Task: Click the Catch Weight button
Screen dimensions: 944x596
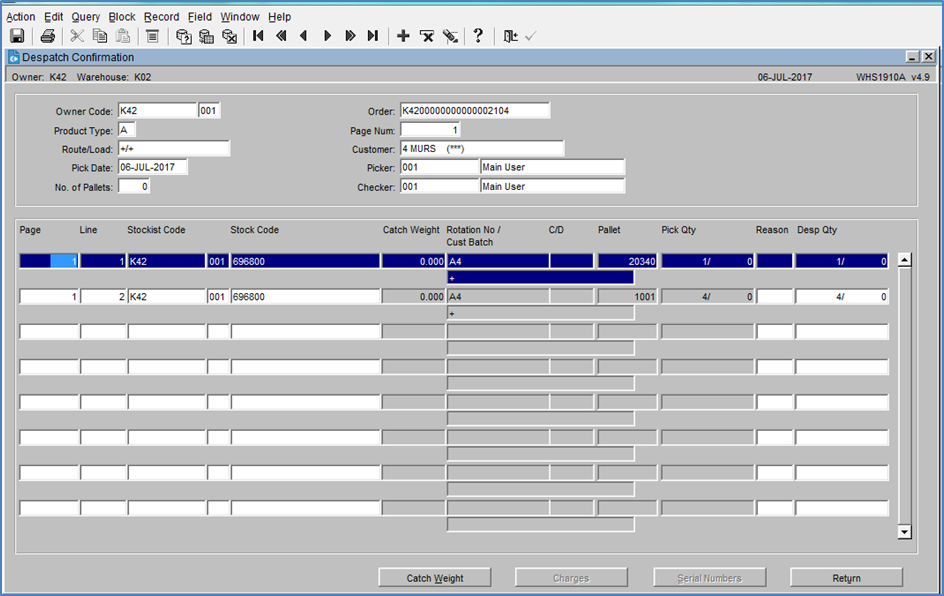Action: [x=435, y=578]
